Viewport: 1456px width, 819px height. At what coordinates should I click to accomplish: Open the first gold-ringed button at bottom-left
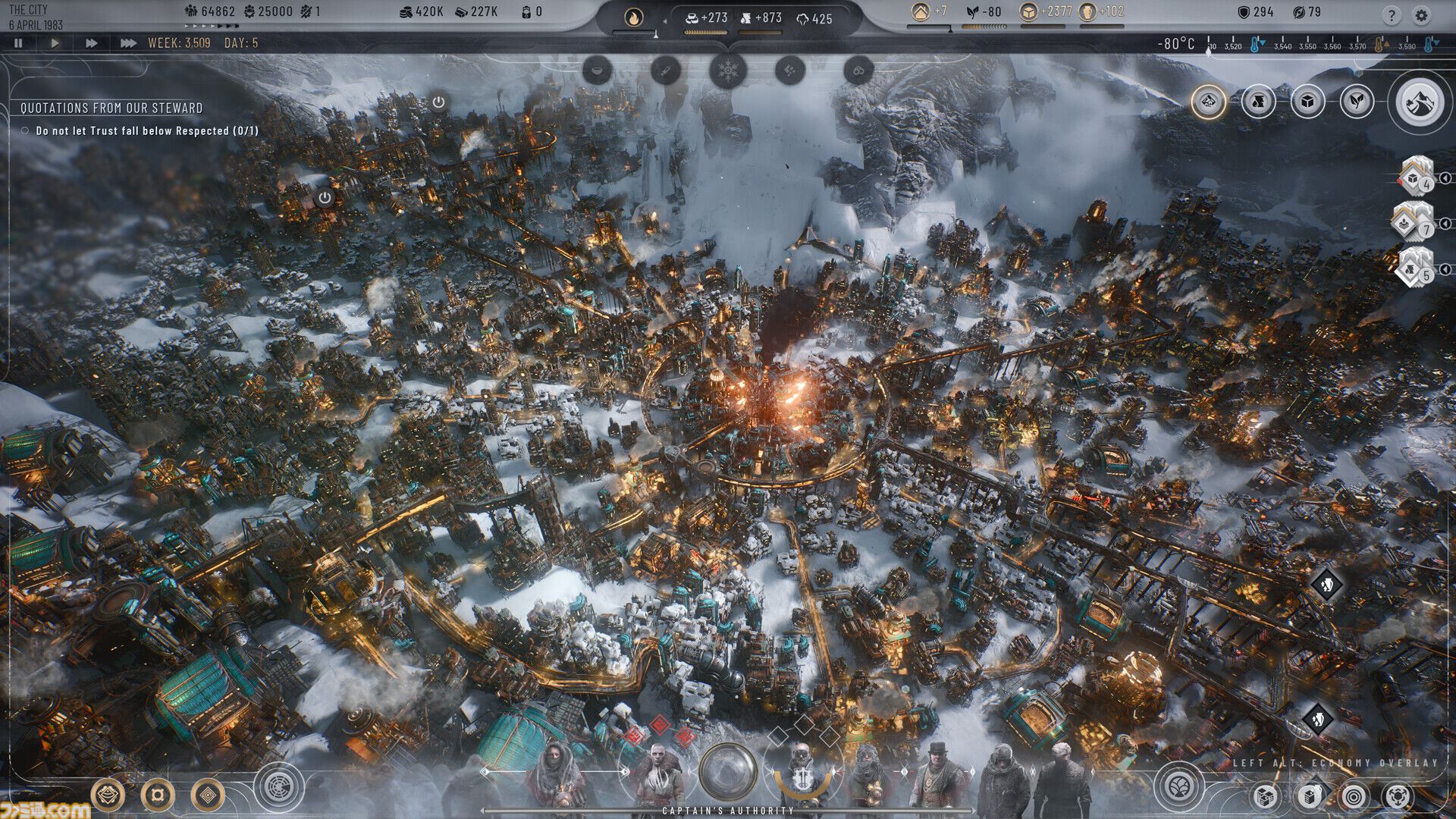(x=108, y=795)
